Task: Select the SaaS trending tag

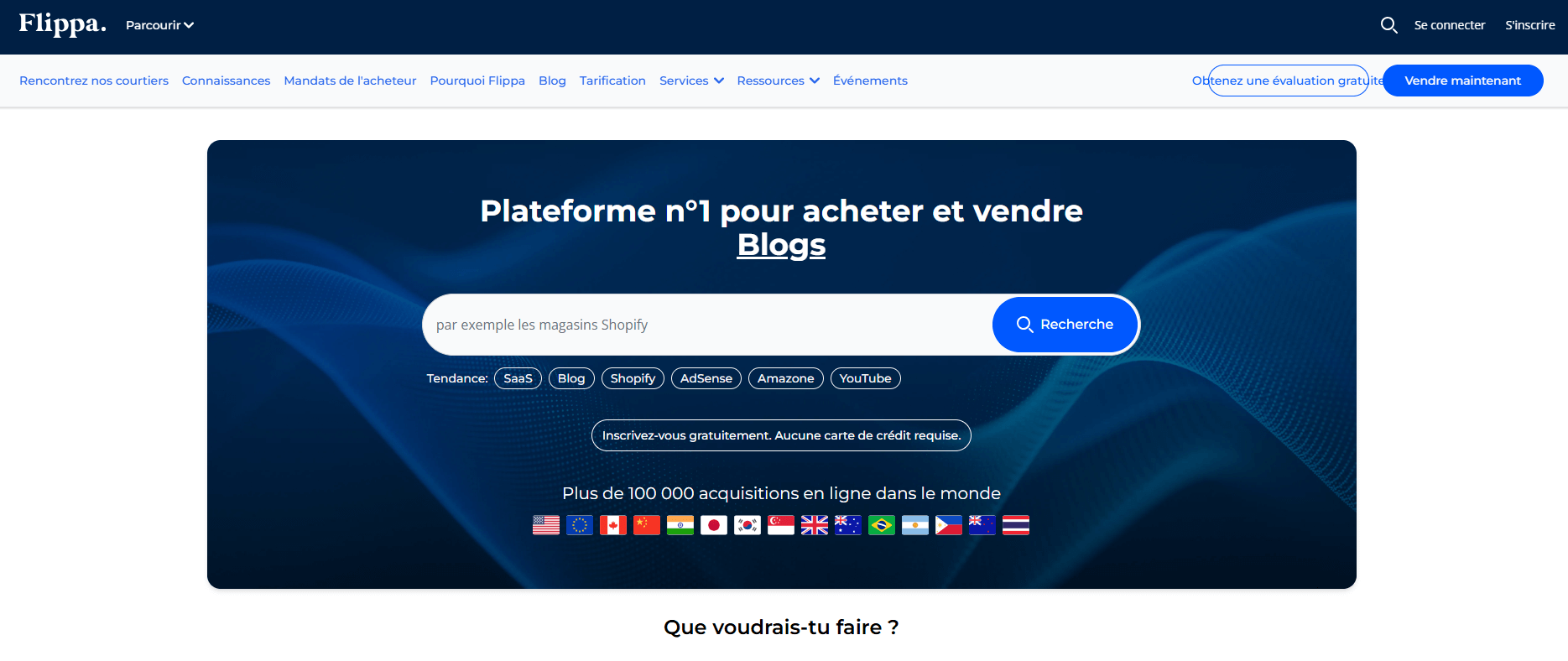Action: point(518,378)
